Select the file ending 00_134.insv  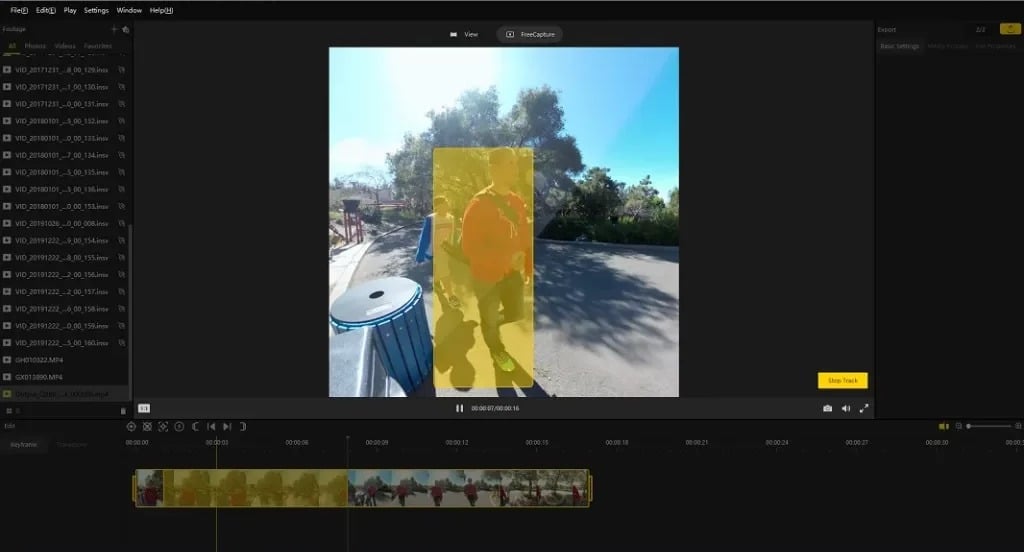tap(64, 155)
